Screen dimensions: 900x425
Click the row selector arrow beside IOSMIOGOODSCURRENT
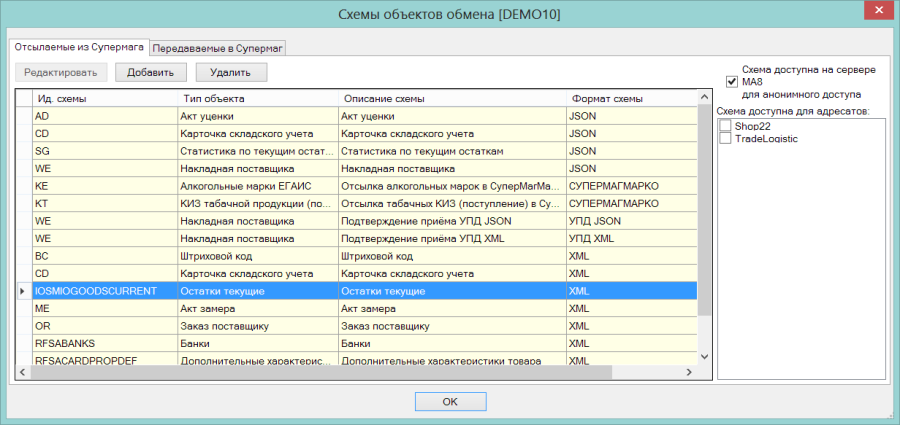point(22,291)
